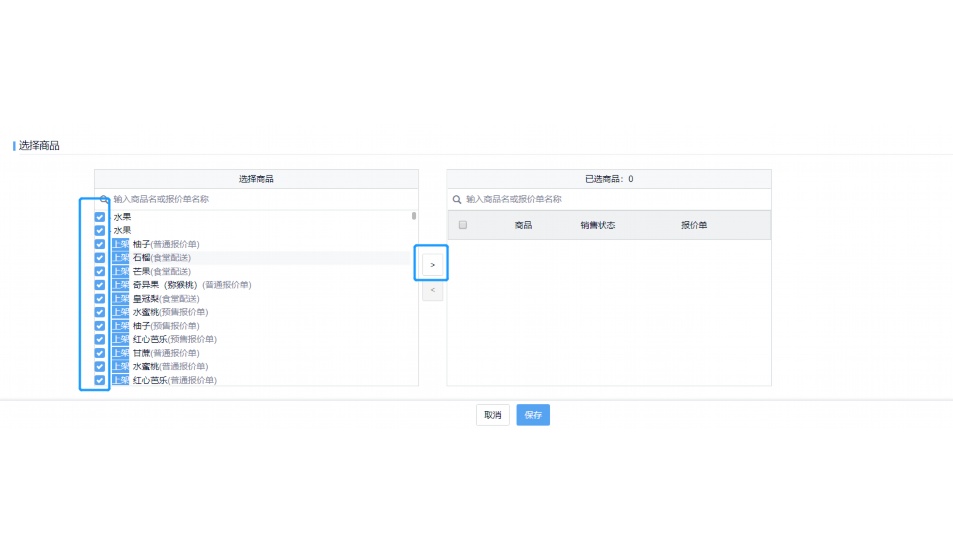Click the move right arrow button
The height and width of the screenshot is (553, 953).
[x=432, y=264]
